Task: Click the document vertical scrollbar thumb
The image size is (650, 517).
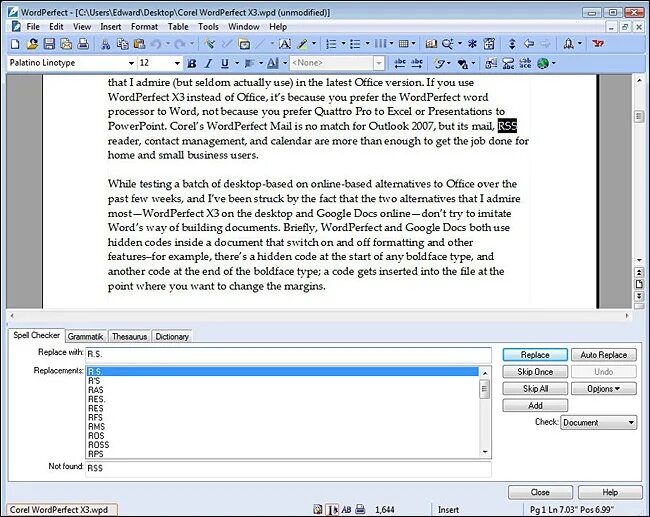Action: (x=639, y=117)
